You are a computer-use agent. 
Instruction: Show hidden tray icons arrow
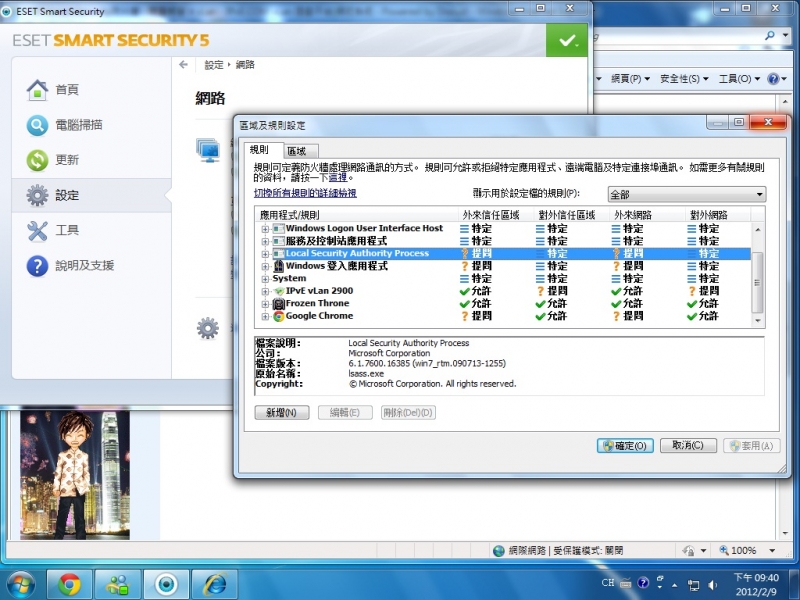(674, 585)
